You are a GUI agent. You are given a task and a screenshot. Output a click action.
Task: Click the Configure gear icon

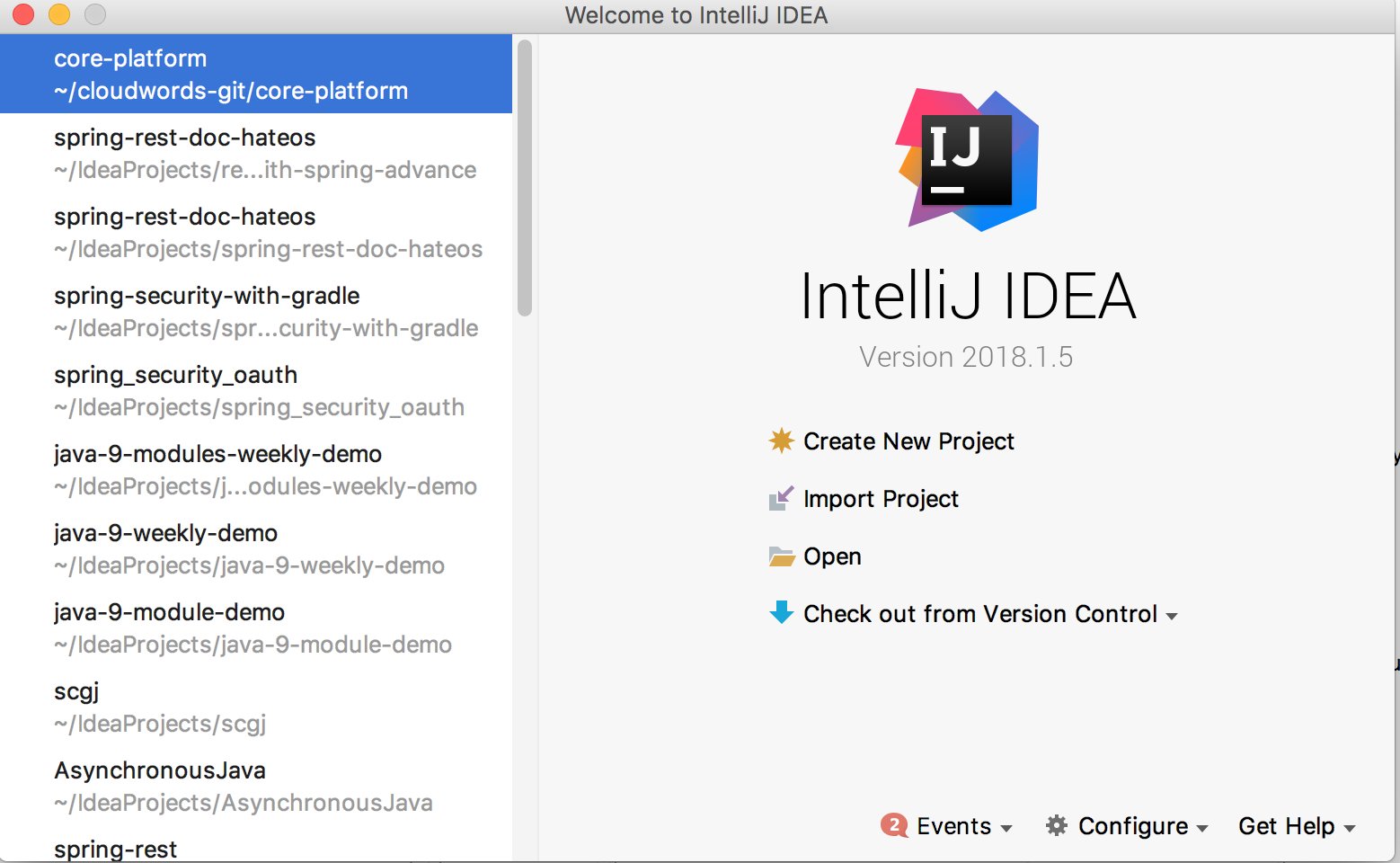point(1057,825)
